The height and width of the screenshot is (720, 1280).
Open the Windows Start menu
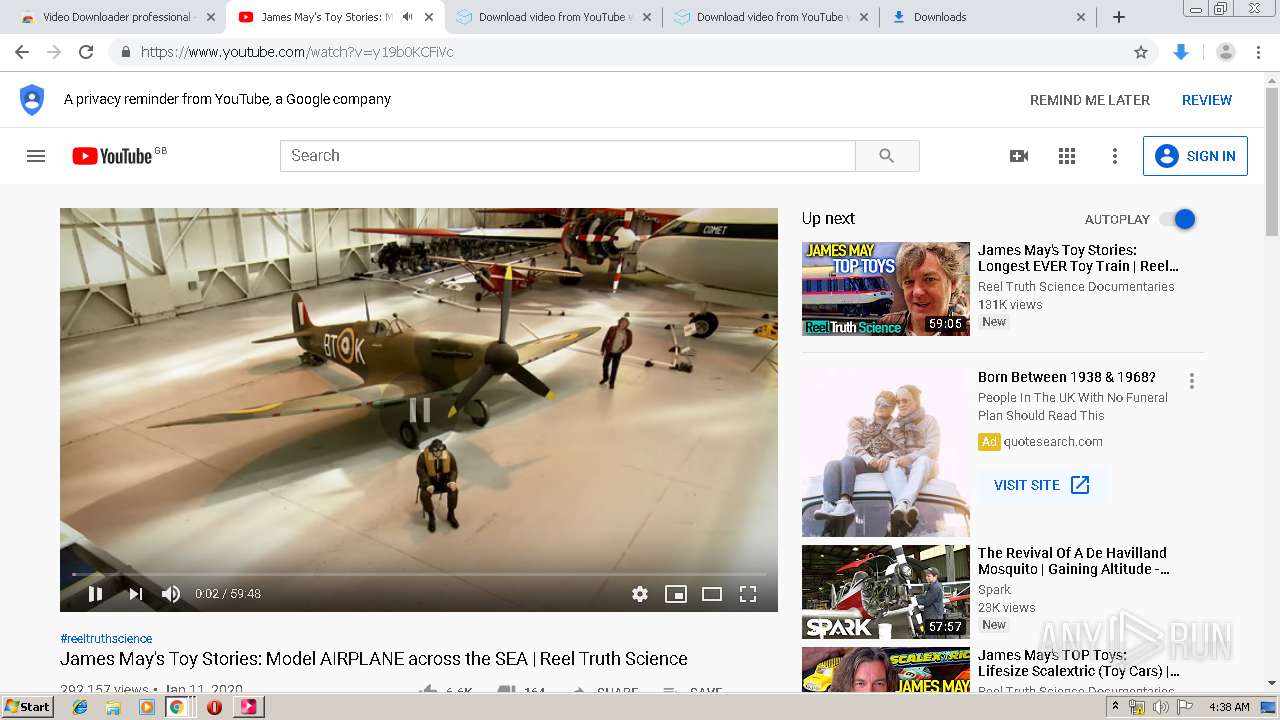[x=28, y=706]
